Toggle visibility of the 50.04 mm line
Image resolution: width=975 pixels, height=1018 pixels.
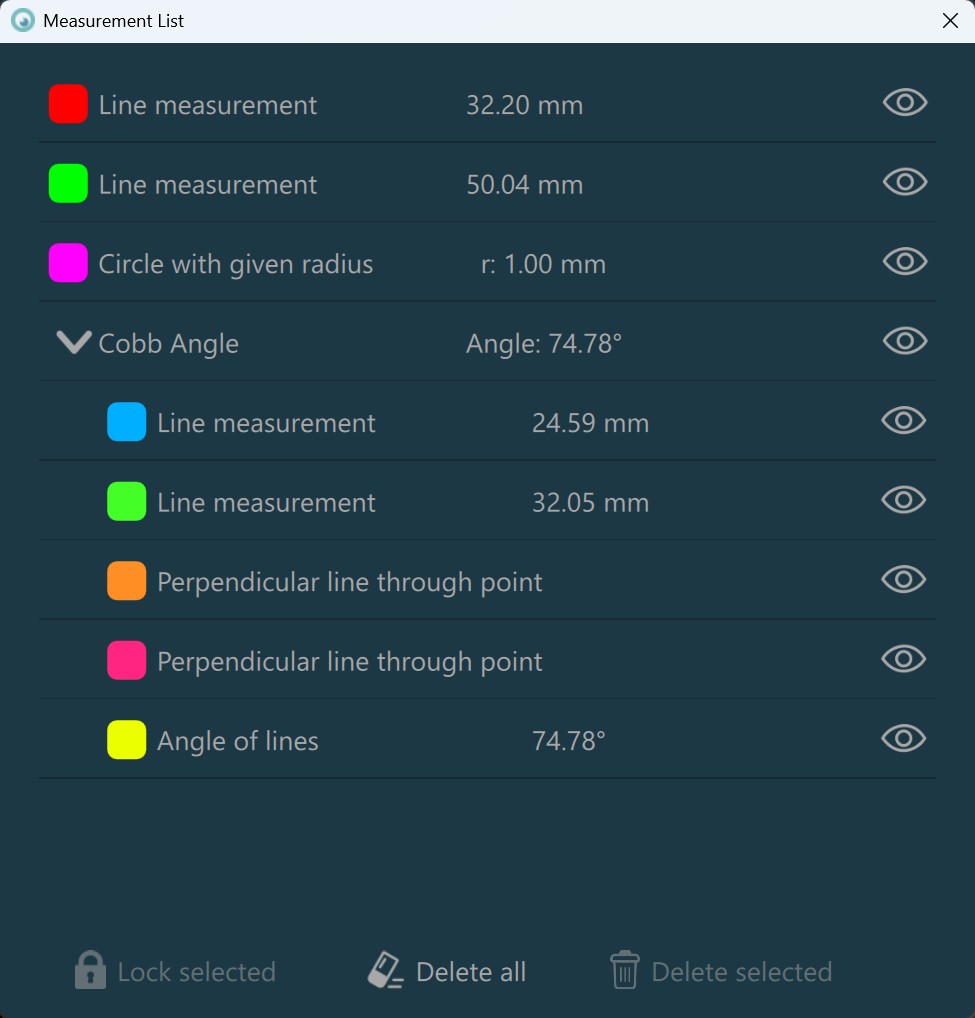pyautogui.click(x=905, y=182)
